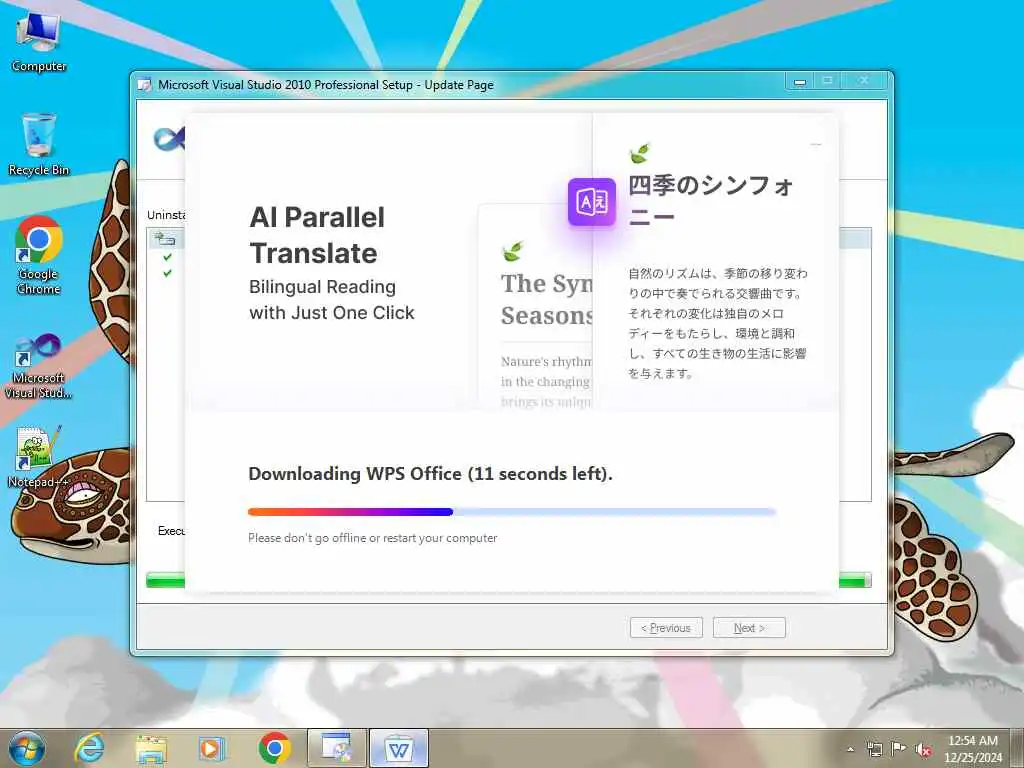Click the uninstall list header icon in Setup
Viewport: 1024px width, 768px height.
point(165,238)
